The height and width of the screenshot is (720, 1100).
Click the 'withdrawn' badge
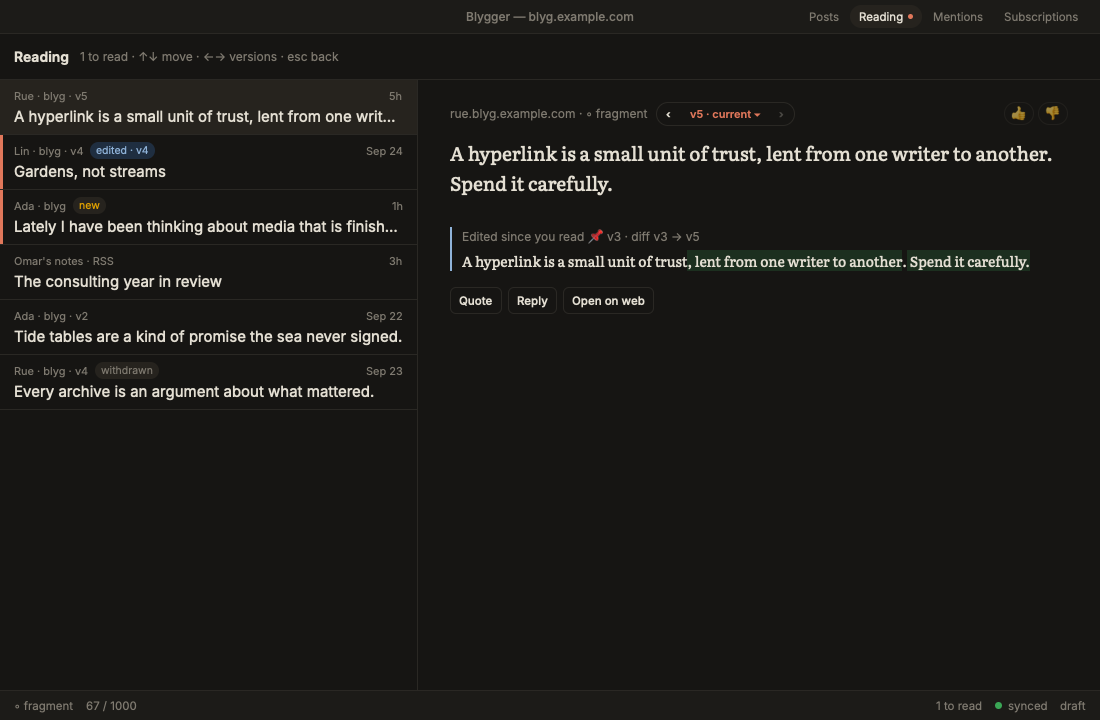[x=126, y=371]
